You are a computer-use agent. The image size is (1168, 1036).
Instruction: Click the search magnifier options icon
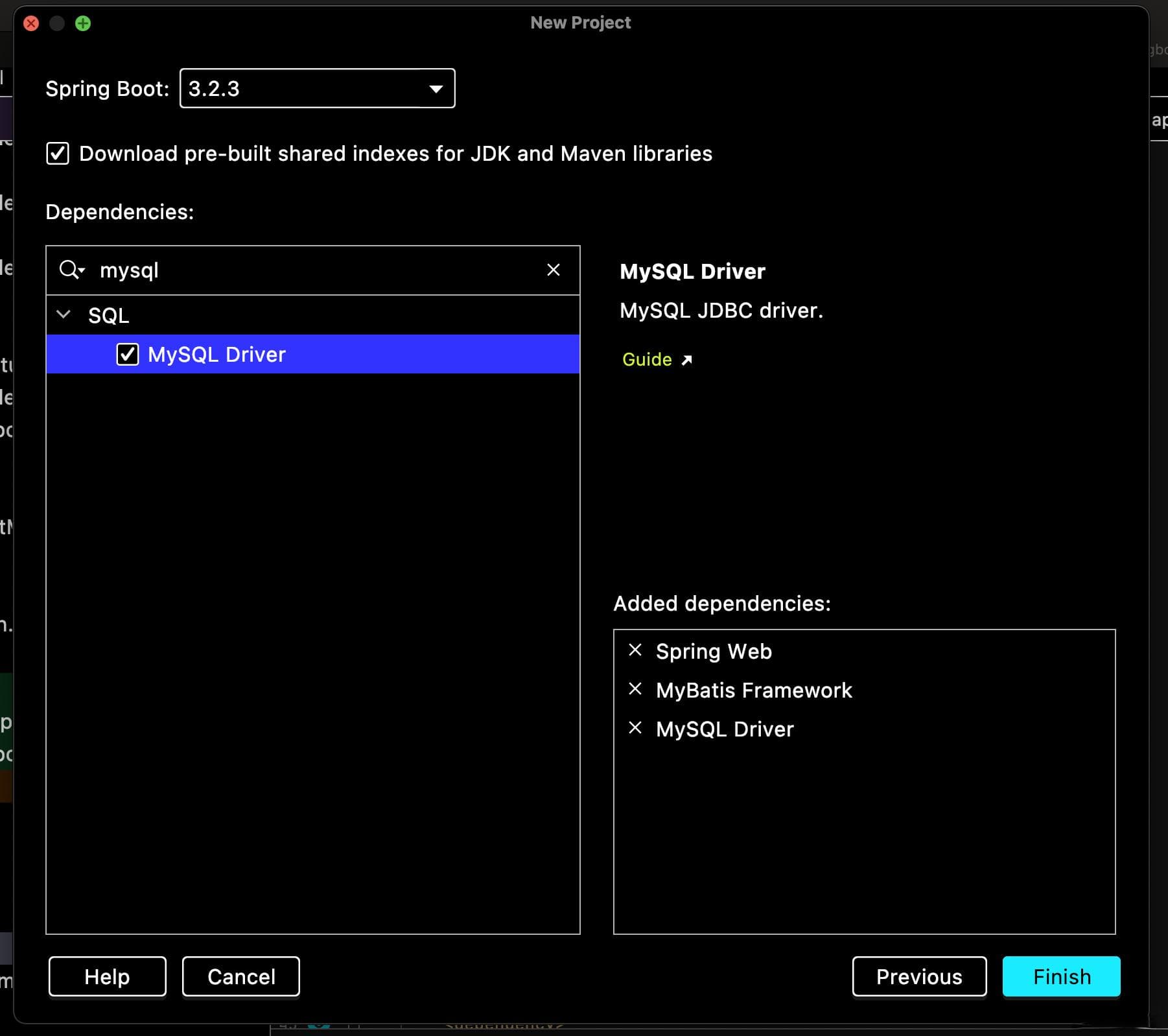(72, 270)
